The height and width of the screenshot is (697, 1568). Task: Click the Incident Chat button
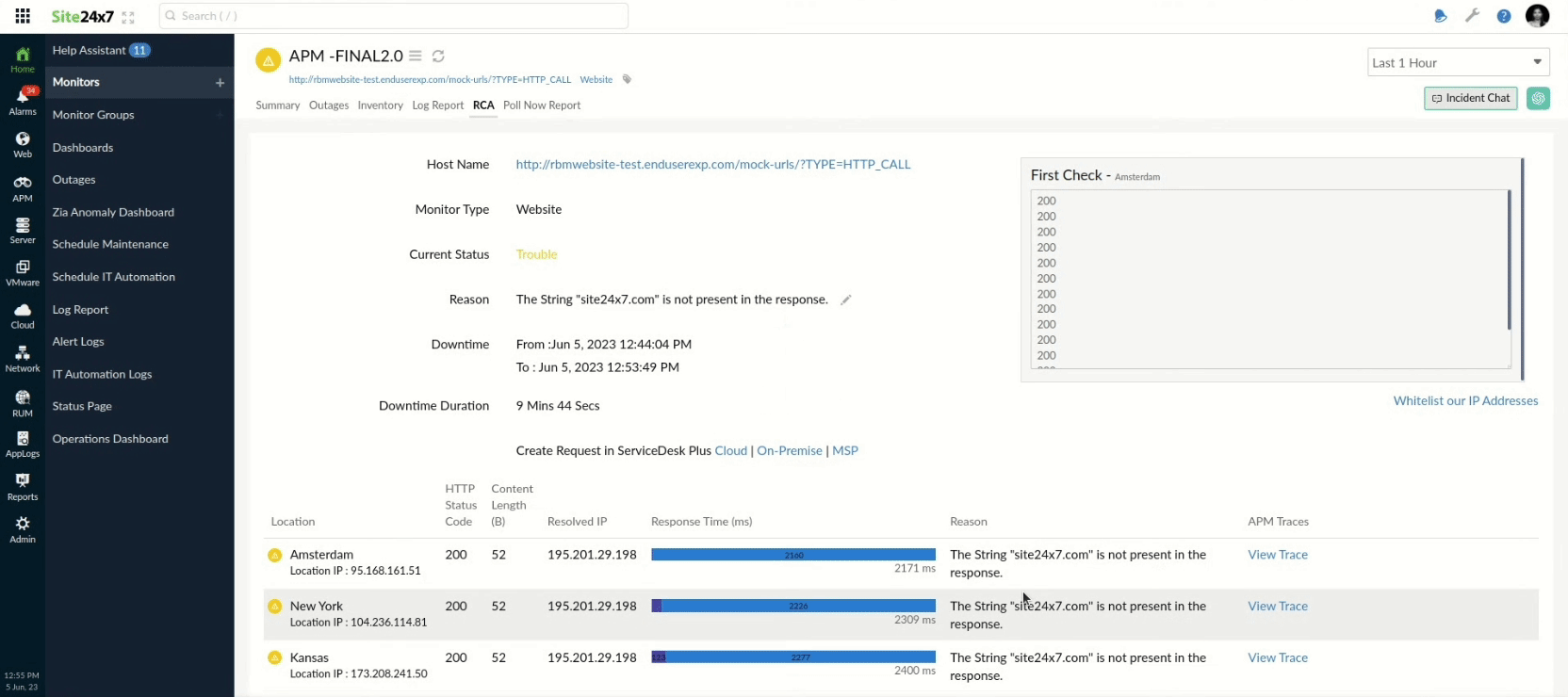tap(1470, 98)
